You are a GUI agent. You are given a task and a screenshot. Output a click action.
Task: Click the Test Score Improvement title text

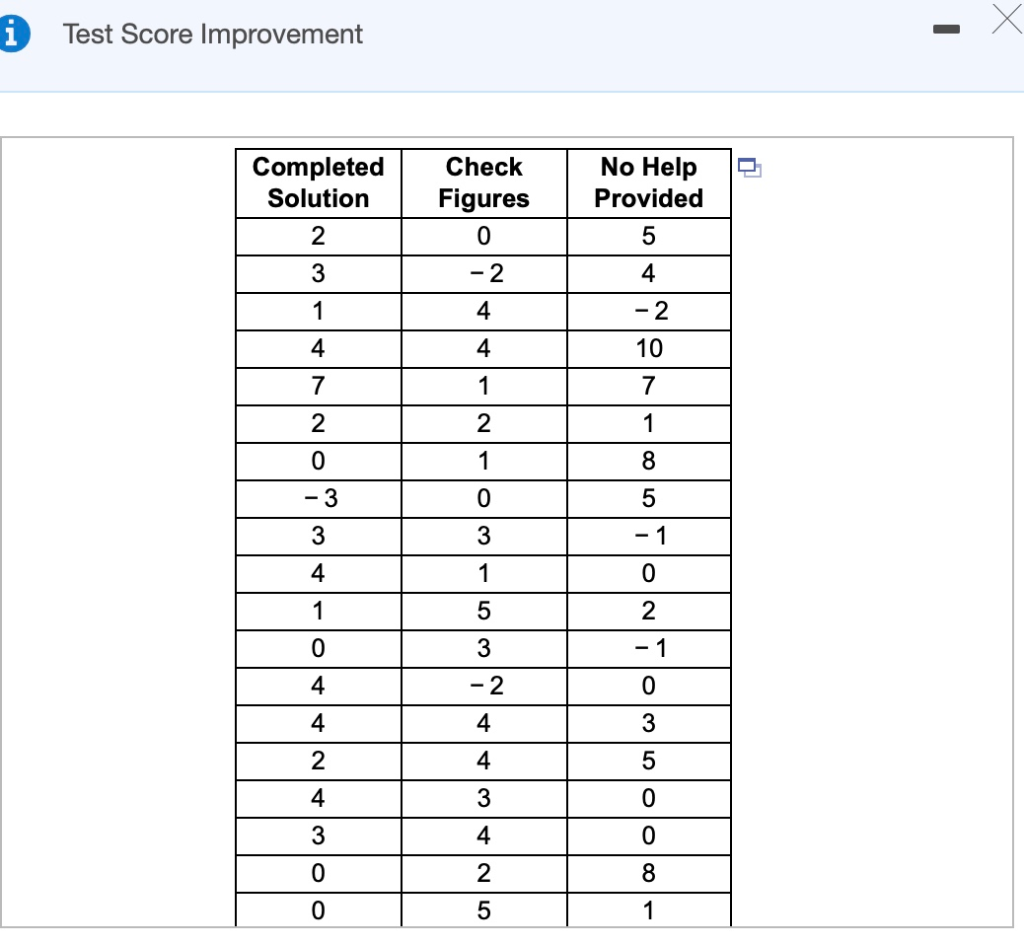click(x=213, y=34)
